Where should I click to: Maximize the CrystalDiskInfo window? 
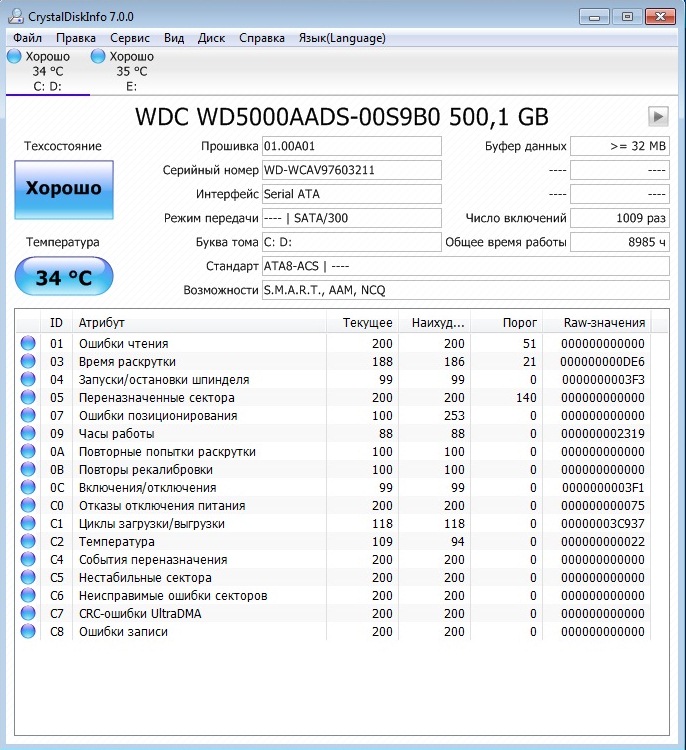click(x=627, y=17)
